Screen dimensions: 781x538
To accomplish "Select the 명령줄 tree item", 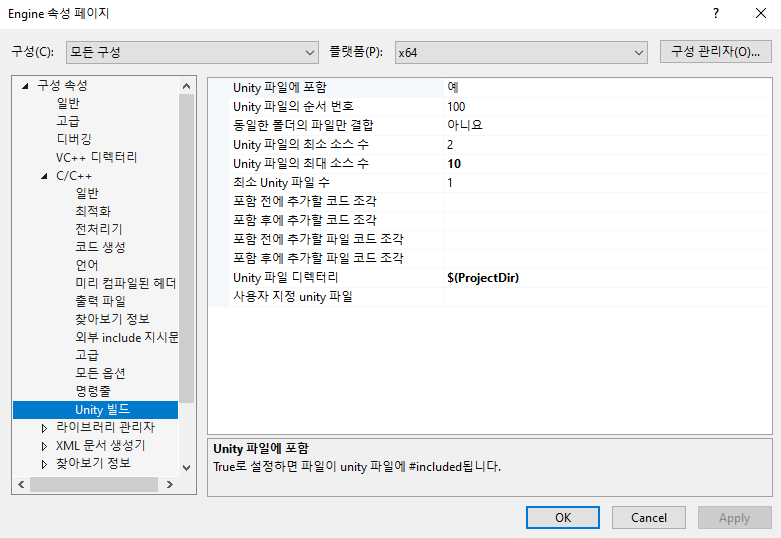I will tap(93, 391).
